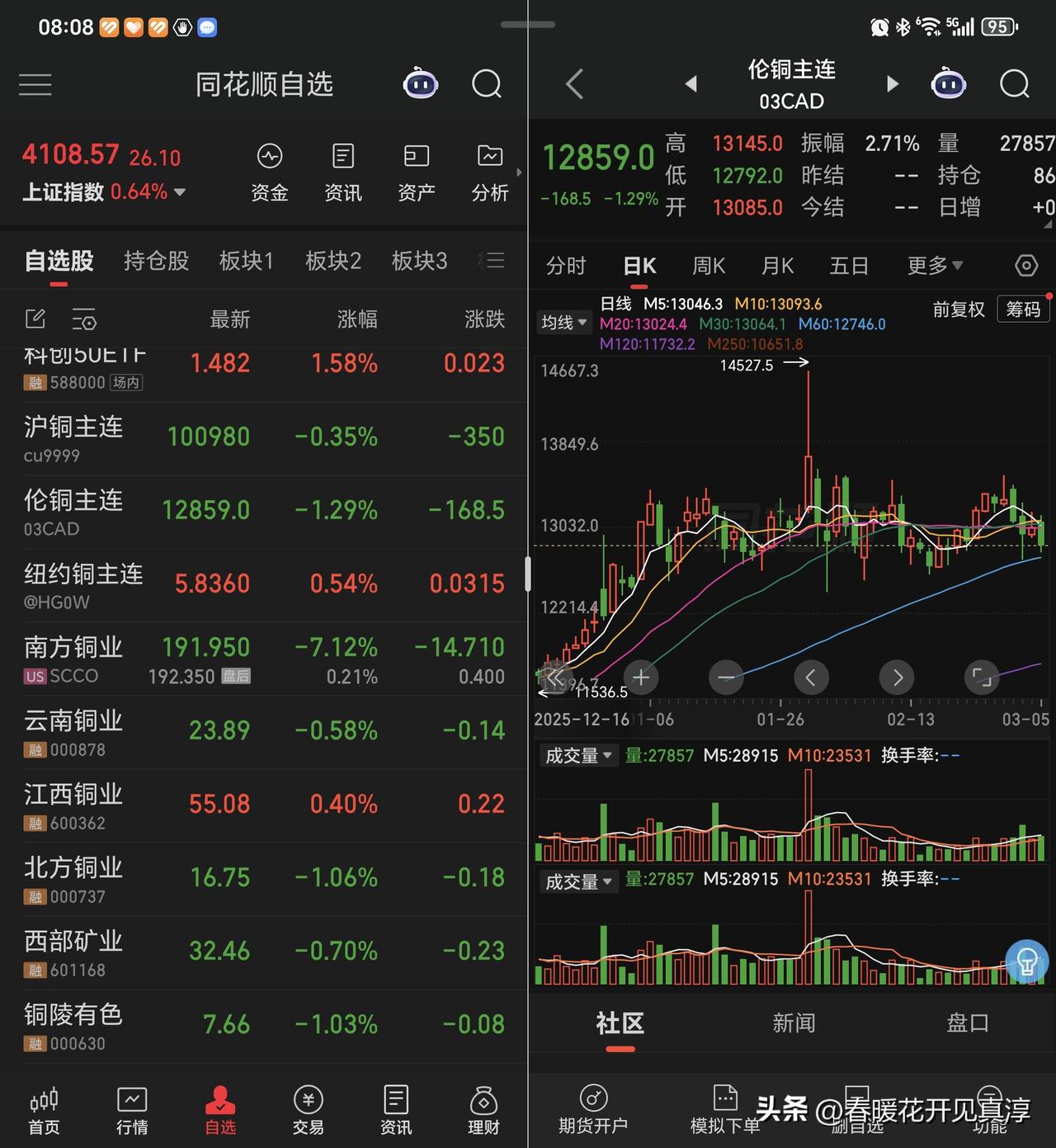Toggle the 前复权 adjustment setting
Viewport: 1056px width, 1148px height.
pos(959,309)
